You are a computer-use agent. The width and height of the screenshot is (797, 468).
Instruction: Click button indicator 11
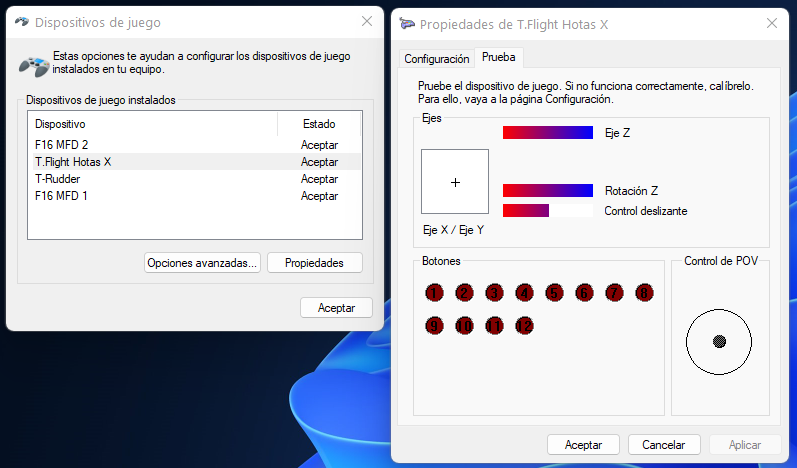click(x=494, y=326)
